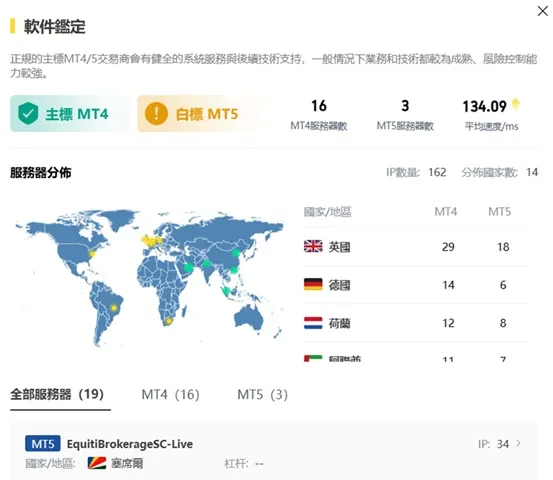
Task: Click the blue MT5 tag beside EquitiBrokerageSC-Live
Action: click(43, 444)
